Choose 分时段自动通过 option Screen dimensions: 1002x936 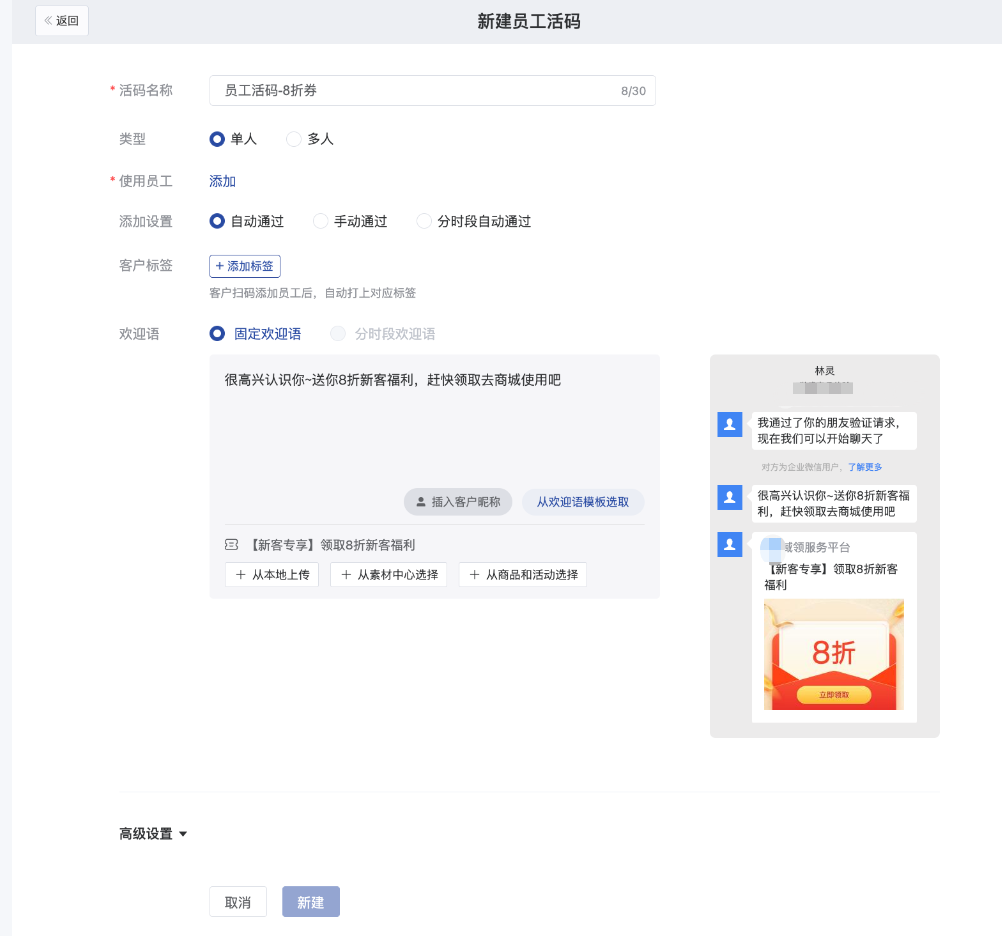click(x=424, y=221)
